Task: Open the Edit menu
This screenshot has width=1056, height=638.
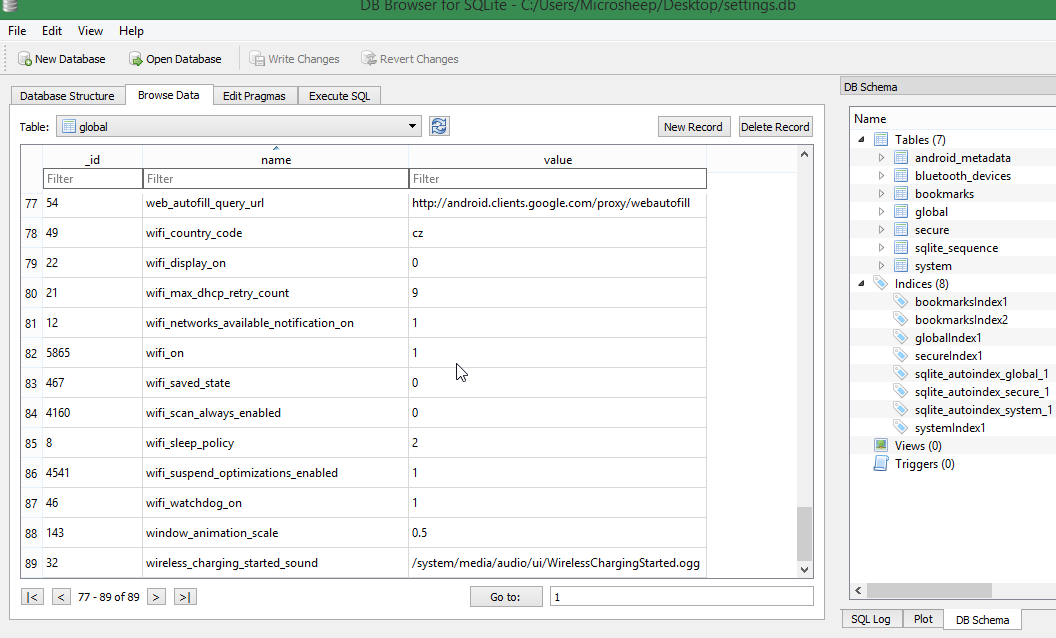Action: 52,31
